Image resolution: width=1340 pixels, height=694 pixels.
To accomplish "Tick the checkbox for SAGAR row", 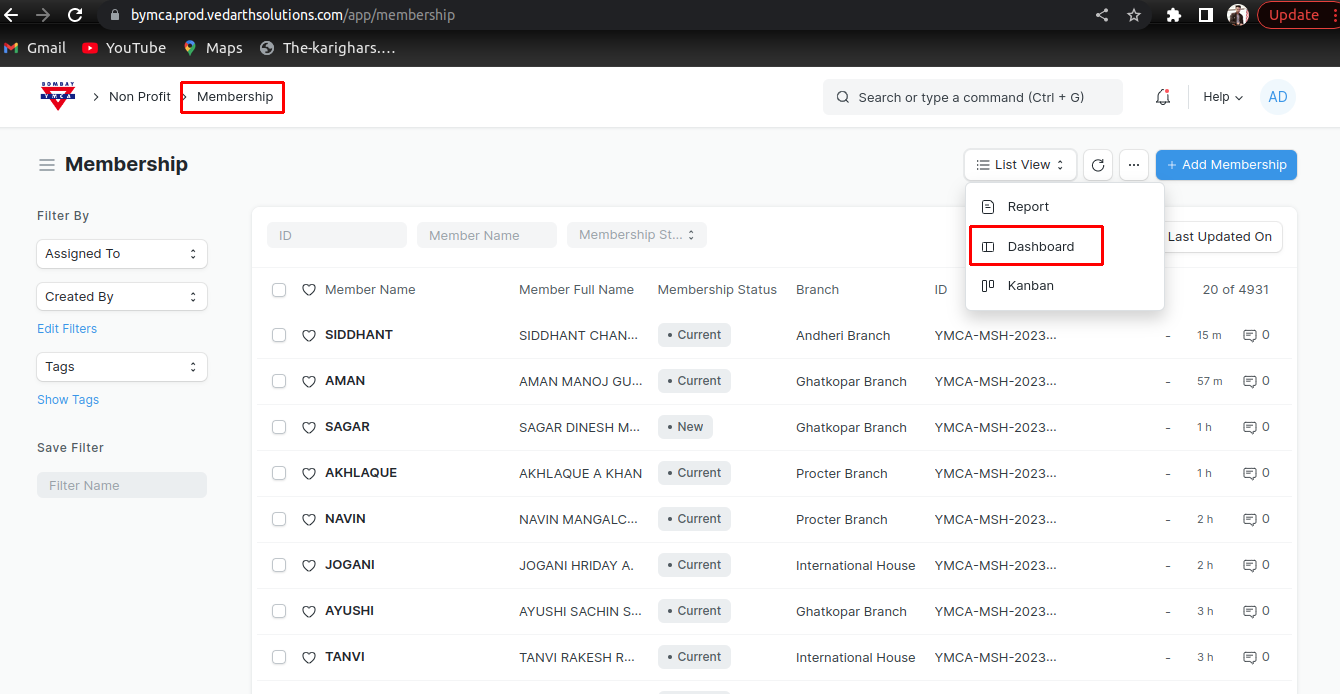I will 279,427.
